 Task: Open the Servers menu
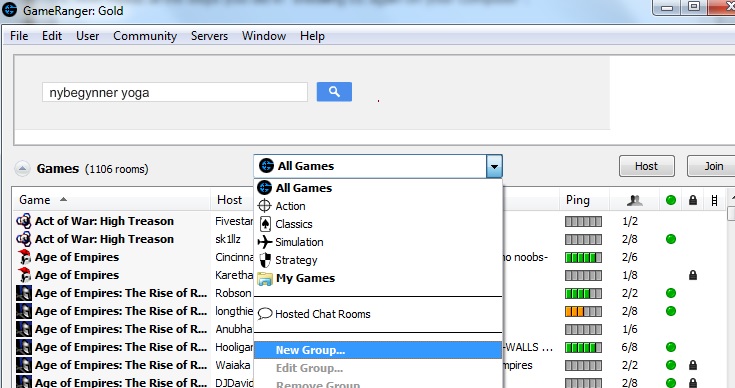[209, 36]
